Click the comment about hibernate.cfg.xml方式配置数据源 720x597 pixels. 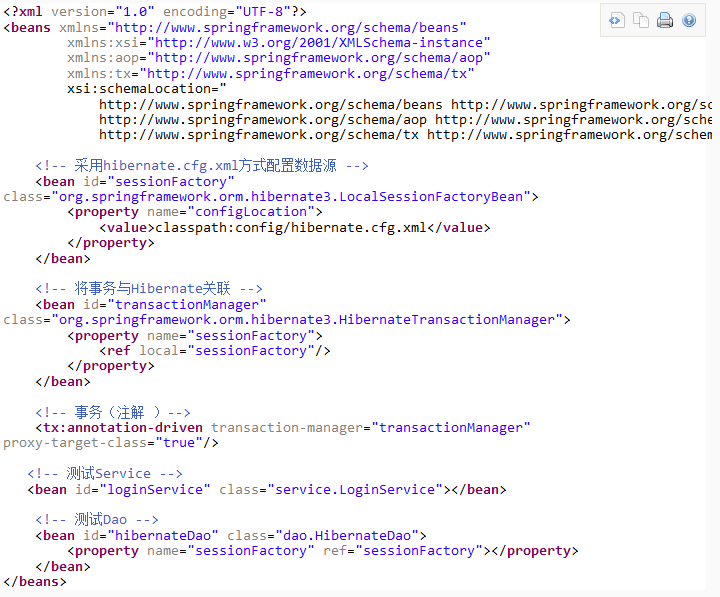coord(202,165)
